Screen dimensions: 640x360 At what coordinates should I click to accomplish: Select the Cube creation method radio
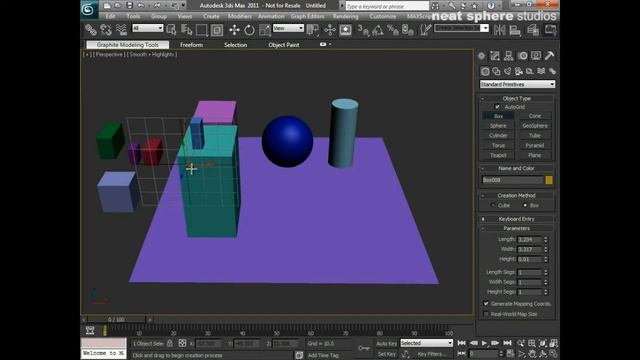coord(493,205)
